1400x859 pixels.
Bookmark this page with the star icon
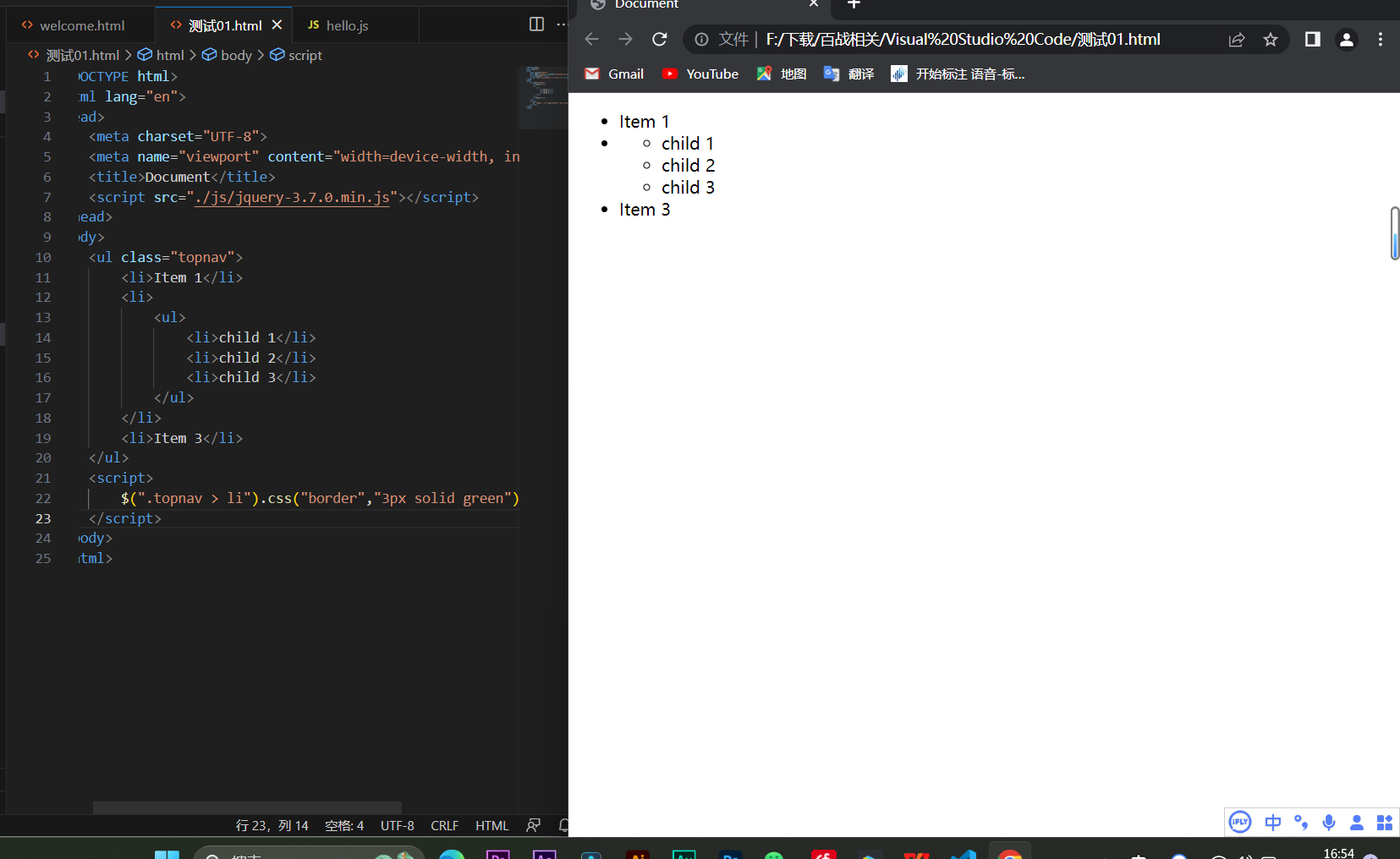pos(1270,40)
